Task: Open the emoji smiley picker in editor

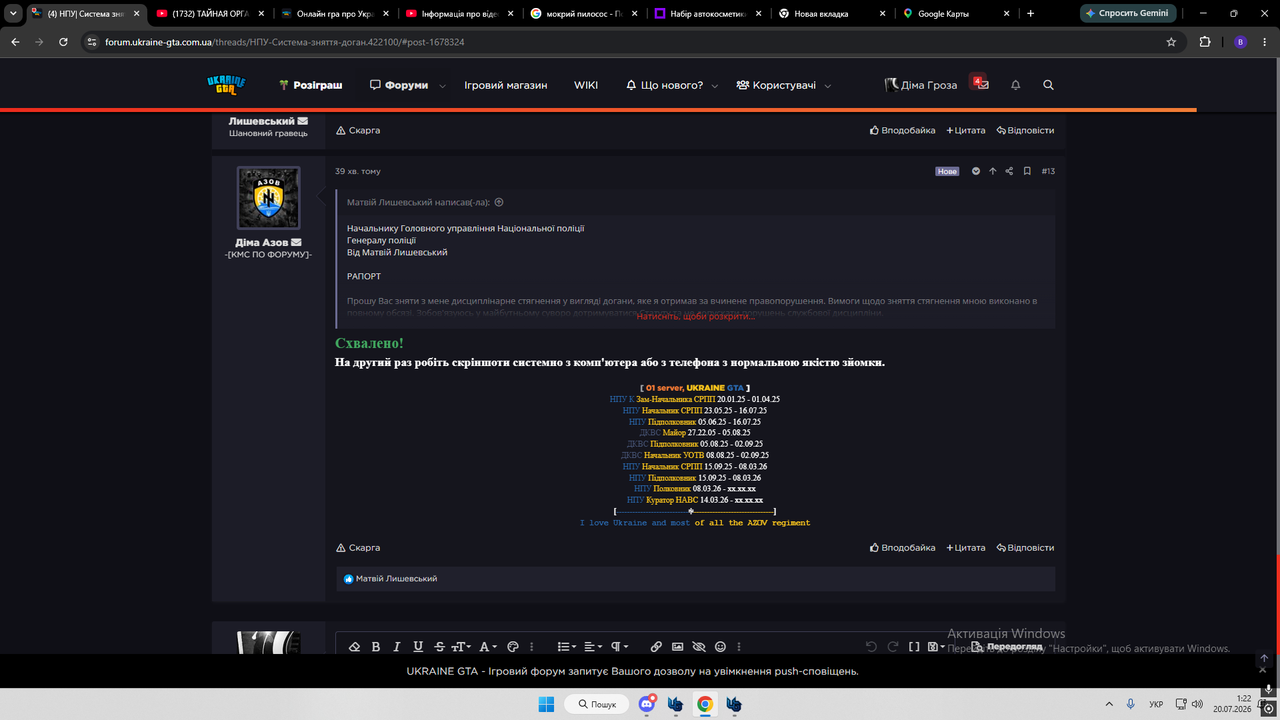Action: point(720,647)
